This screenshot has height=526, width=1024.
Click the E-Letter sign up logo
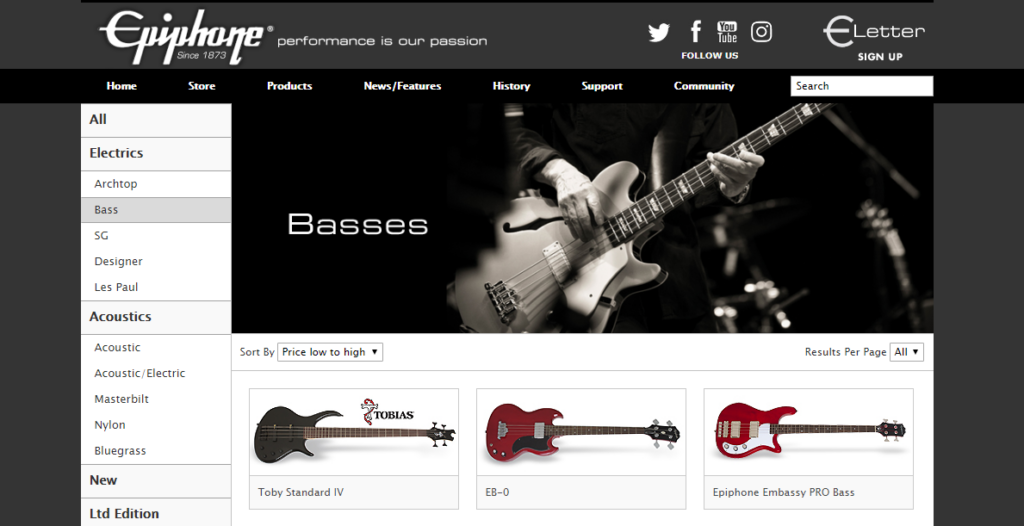(x=874, y=39)
